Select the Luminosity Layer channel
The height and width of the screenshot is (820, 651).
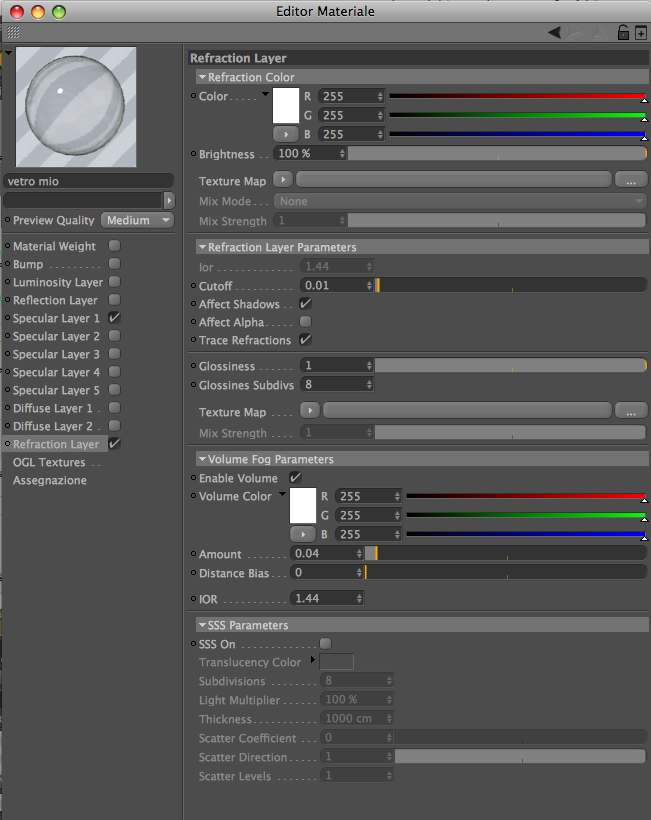(58, 282)
